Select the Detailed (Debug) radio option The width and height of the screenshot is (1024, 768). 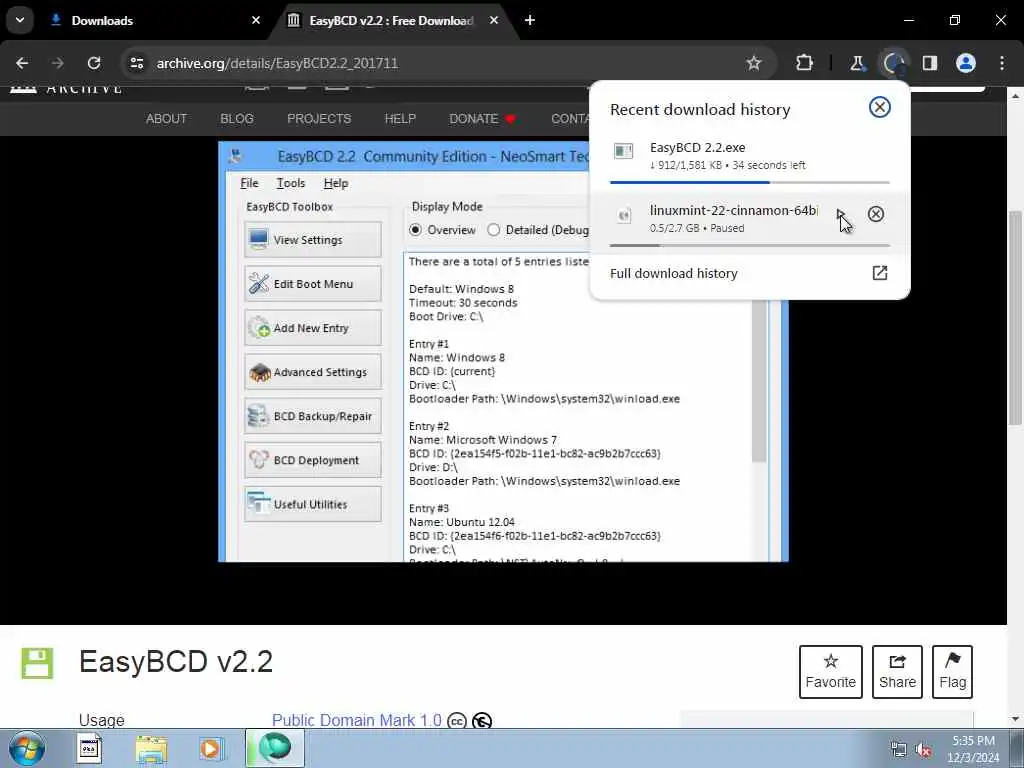pos(494,230)
